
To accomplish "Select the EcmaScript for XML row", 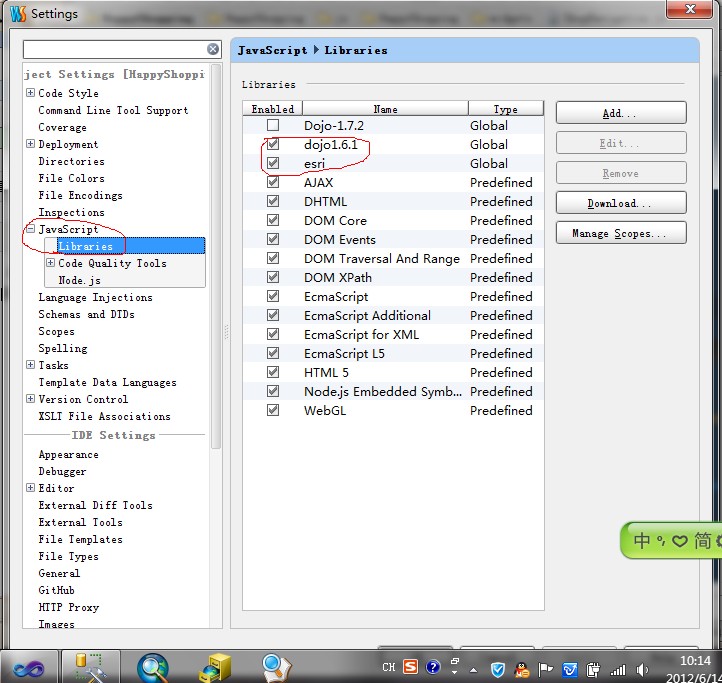I will pyautogui.click(x=393, y=334).
